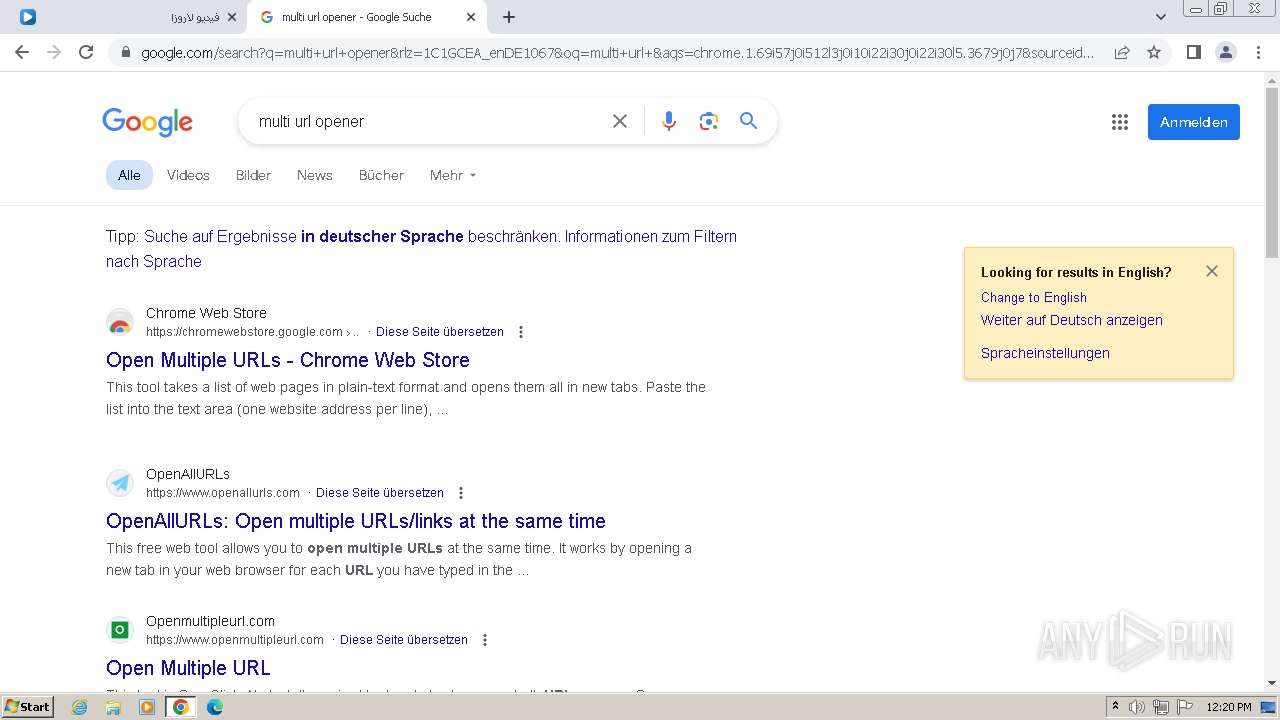The width and height of the screenshot is (1280, 720).
Task: Switch to the News results tab
Action: pyautogui.click(x=314, y=175)
